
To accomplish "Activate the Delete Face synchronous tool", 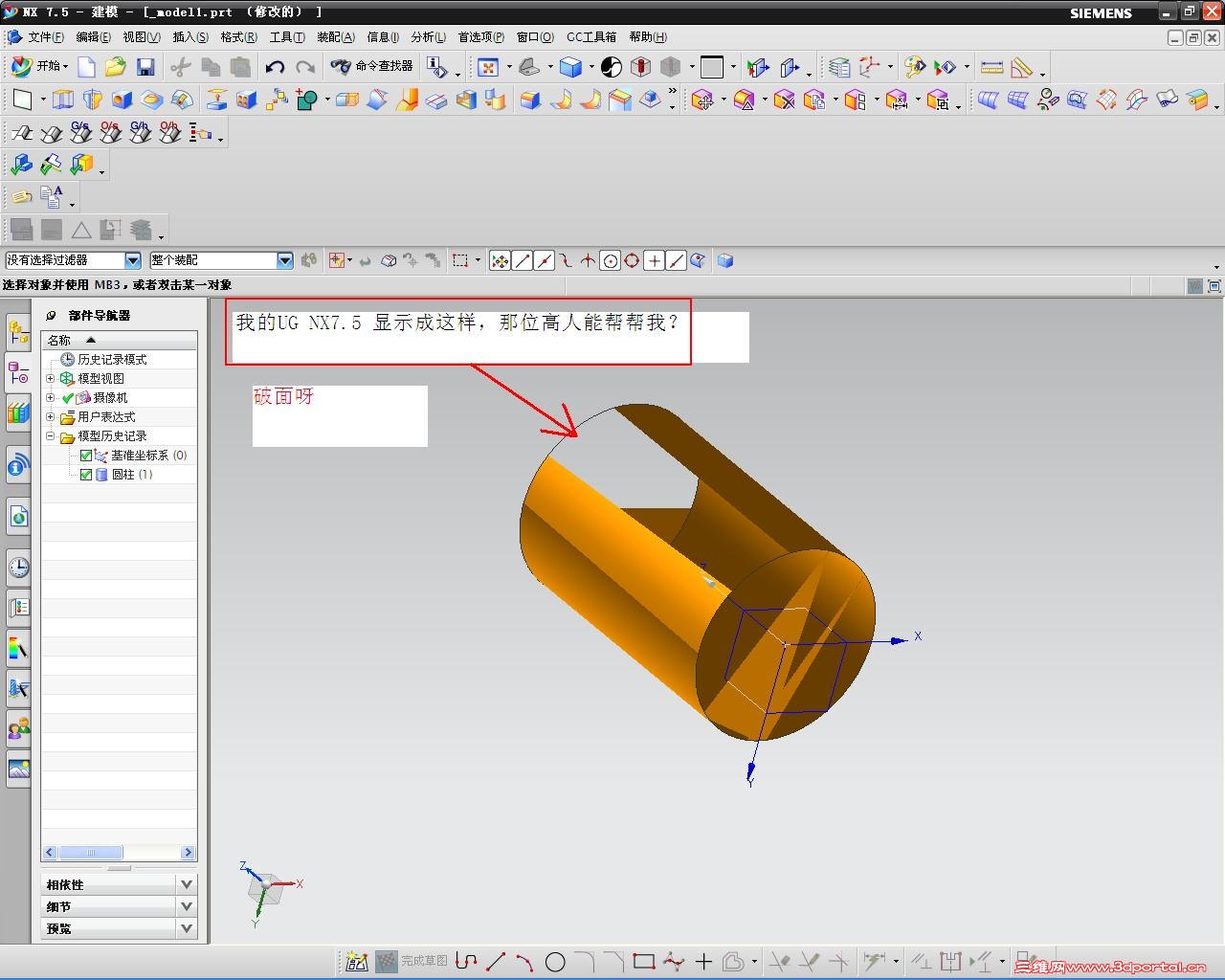I will (785, 100).
